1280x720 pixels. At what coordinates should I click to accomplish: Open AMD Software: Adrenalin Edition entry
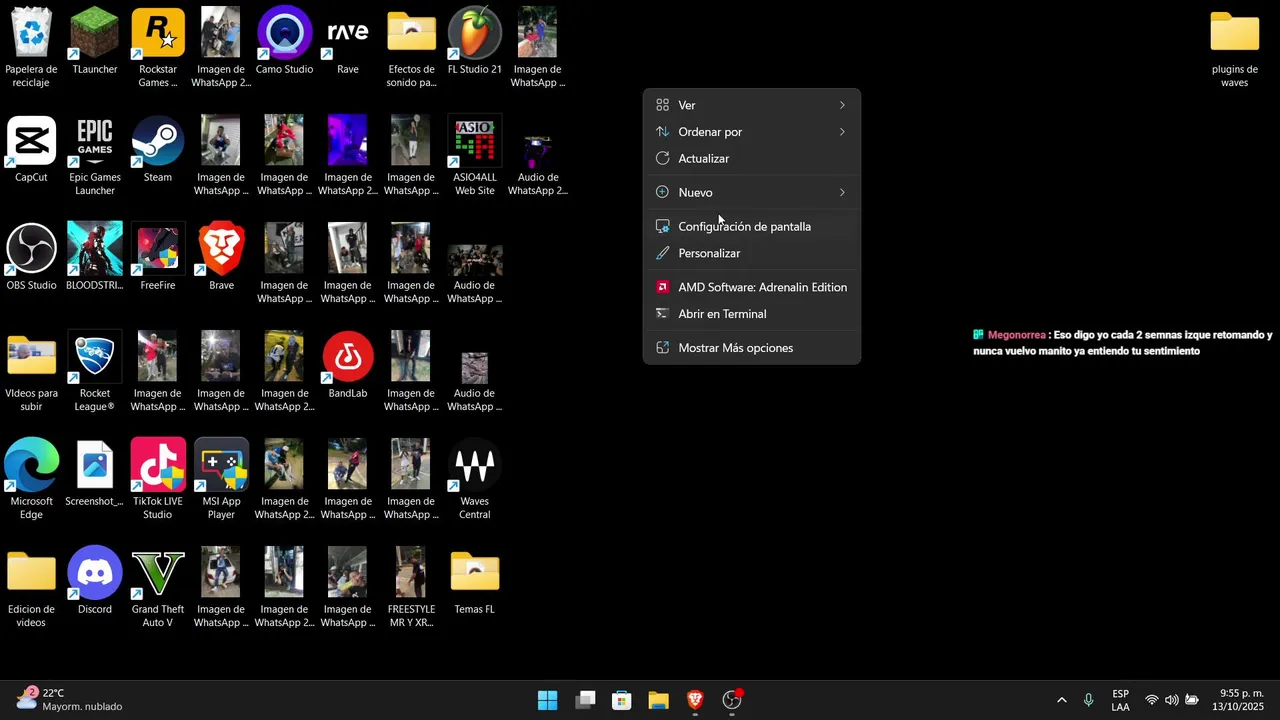[751, 287]
